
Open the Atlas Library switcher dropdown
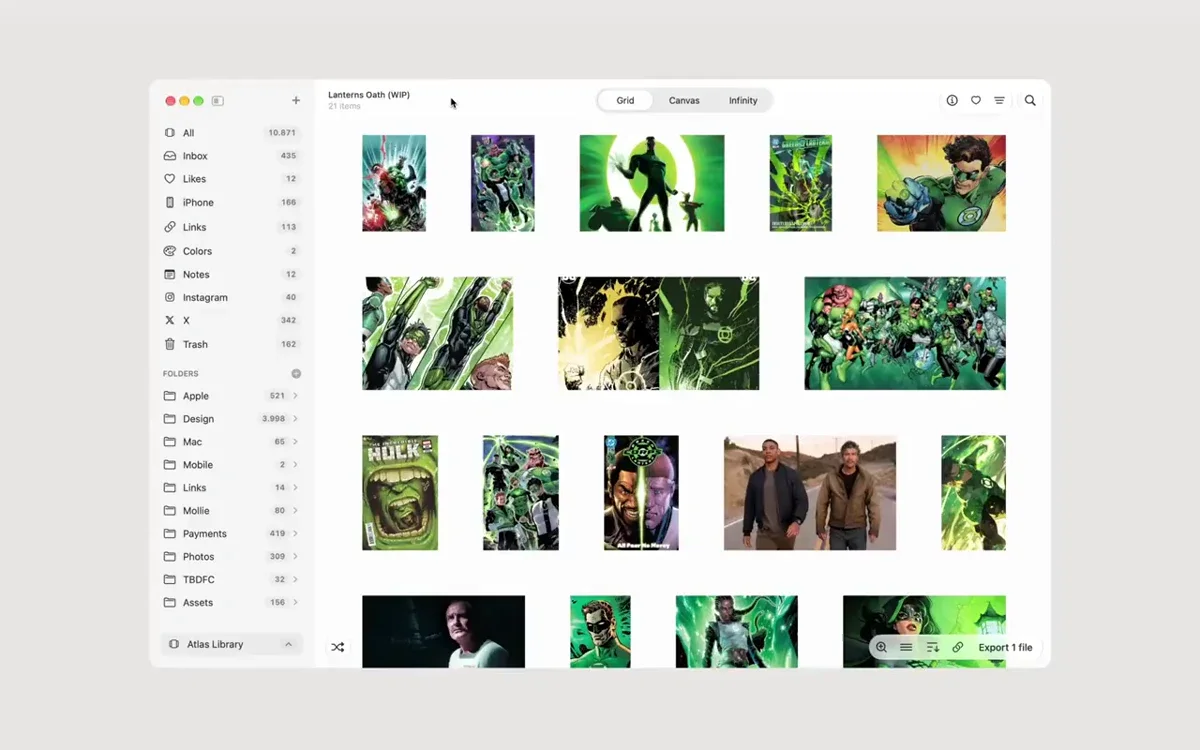pos(232,645)
